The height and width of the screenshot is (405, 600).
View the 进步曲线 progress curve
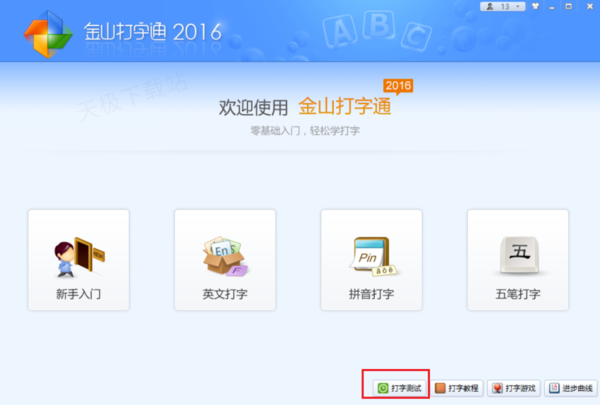point(571,388)
